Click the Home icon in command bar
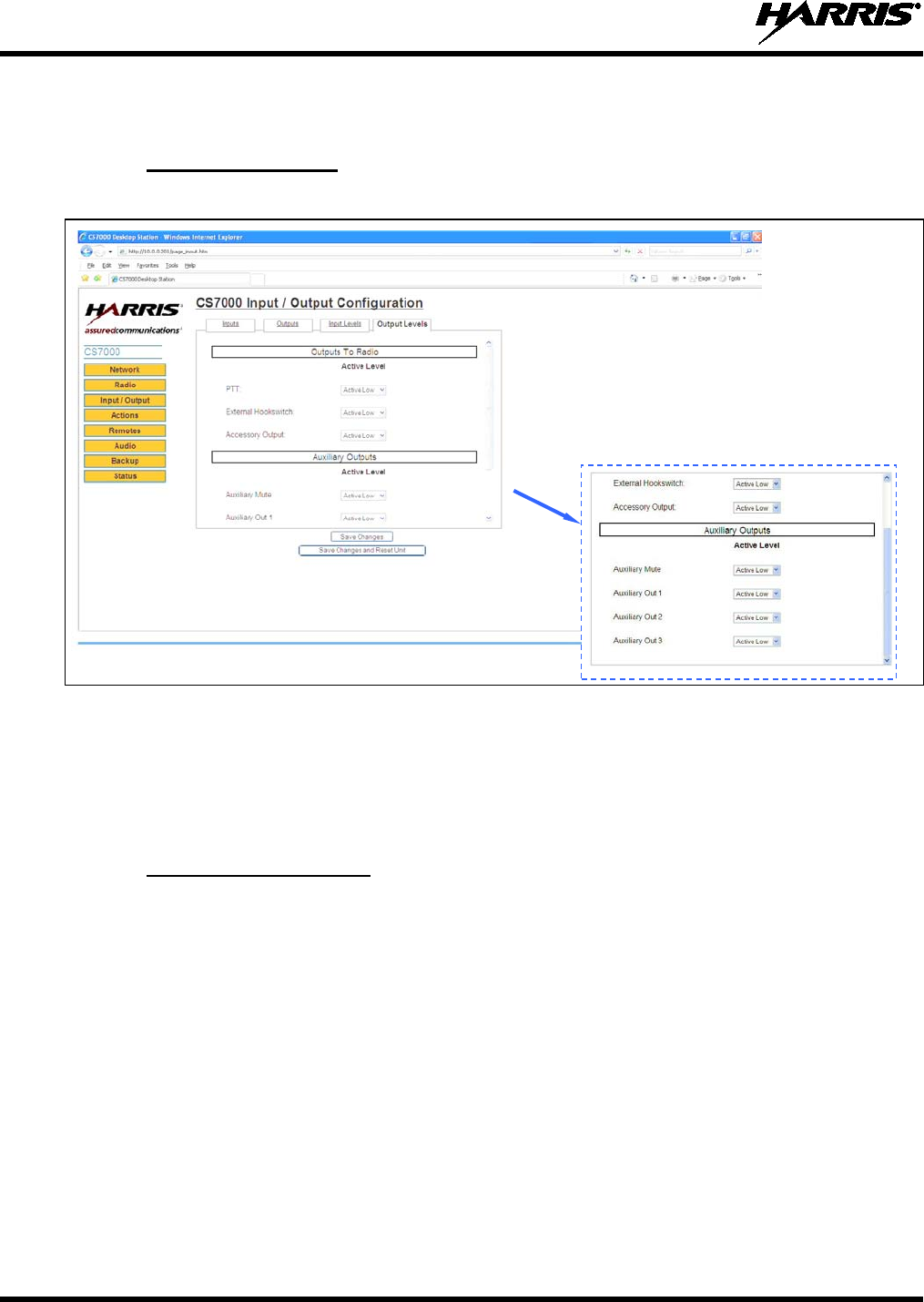924x1302 pixels. [634, 279]
